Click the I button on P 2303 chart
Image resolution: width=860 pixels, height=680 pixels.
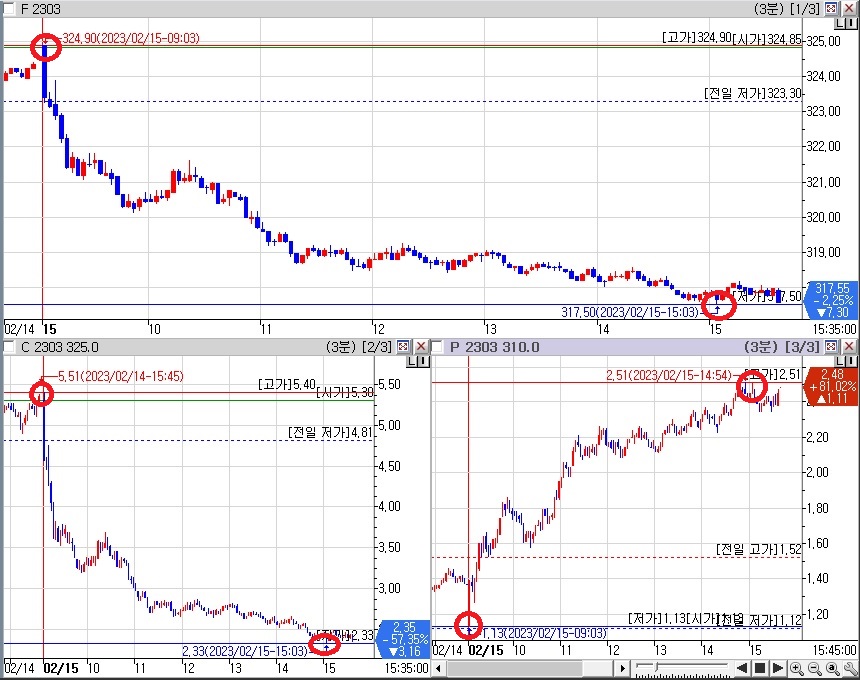[x=851, y=361]
